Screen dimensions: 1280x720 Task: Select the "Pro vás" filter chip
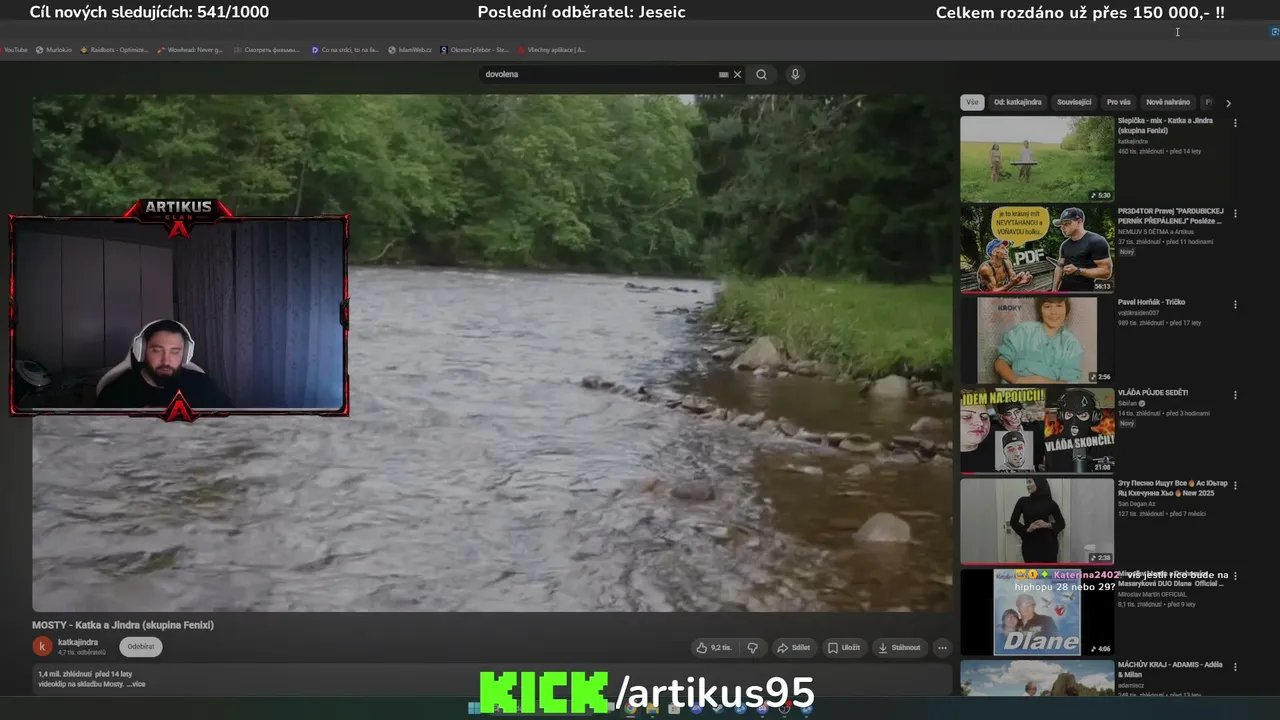coord(1119,102)
